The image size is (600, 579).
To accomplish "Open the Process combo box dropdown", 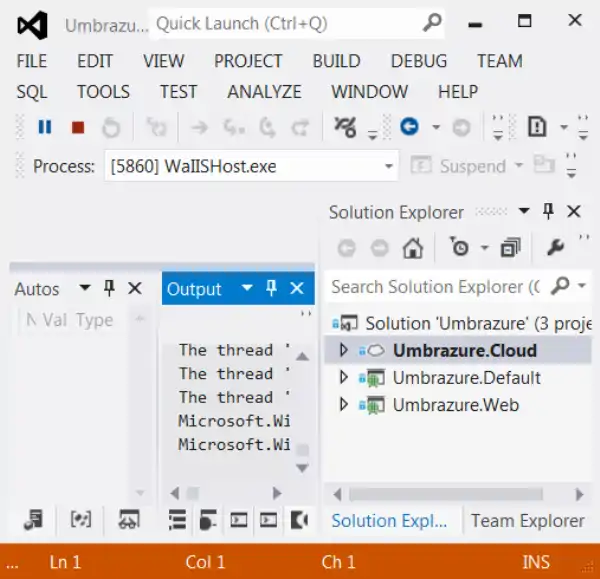I will coord(389,166).
